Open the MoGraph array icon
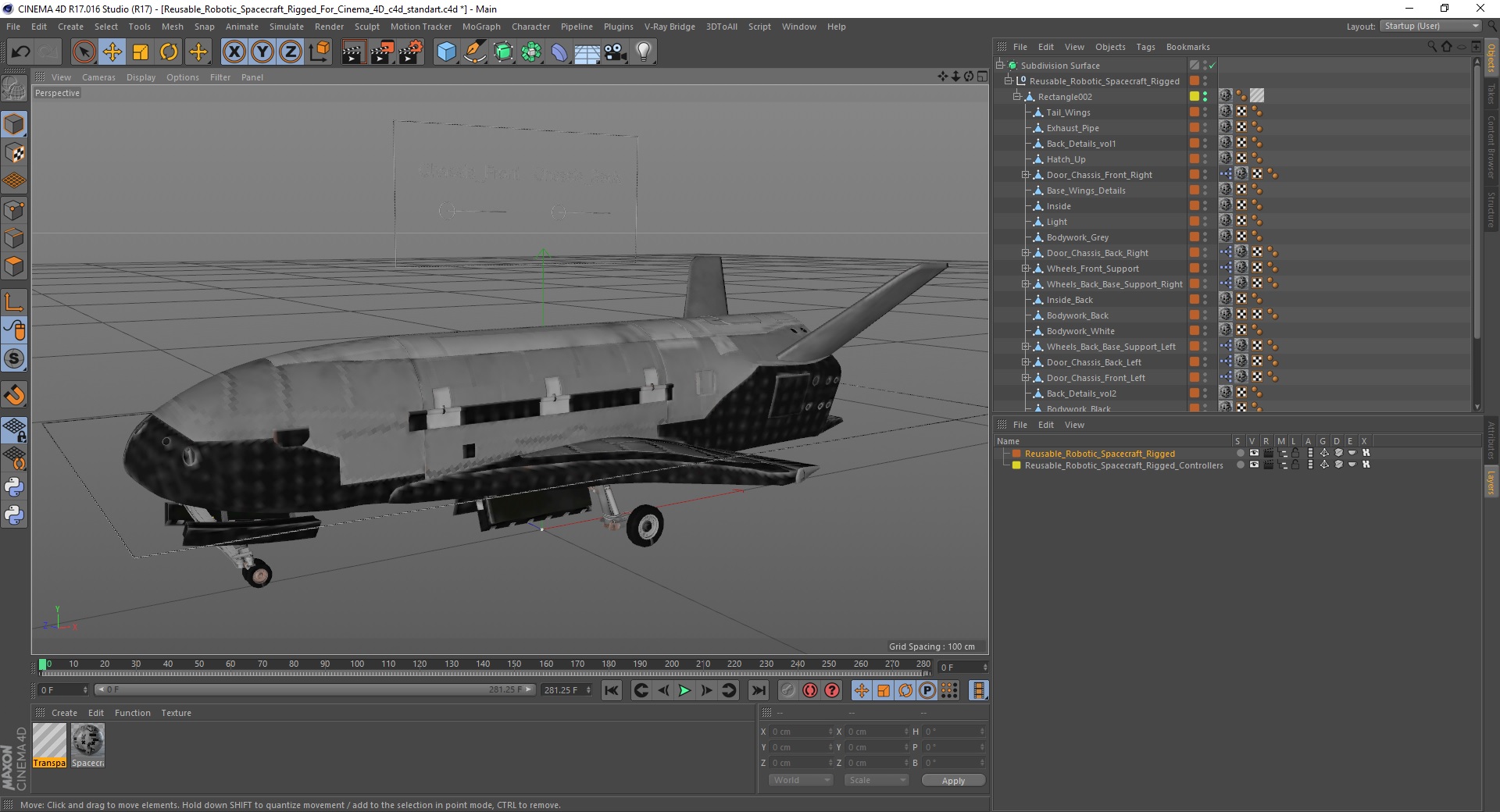 (x=532, y=52)
